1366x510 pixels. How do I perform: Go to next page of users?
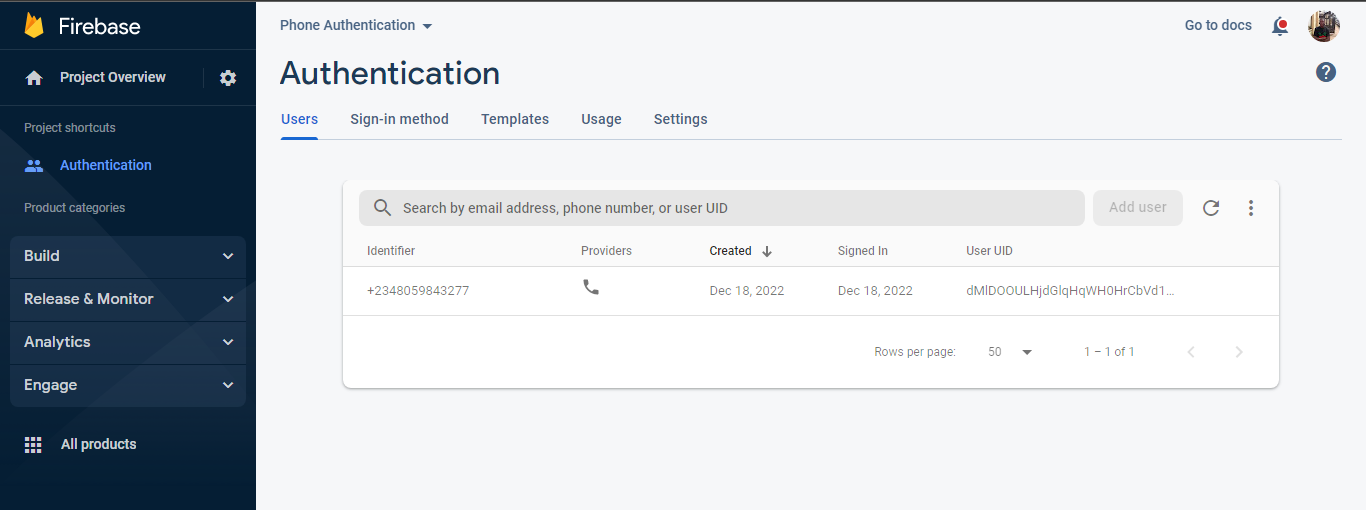click(x=1239, y=352)
